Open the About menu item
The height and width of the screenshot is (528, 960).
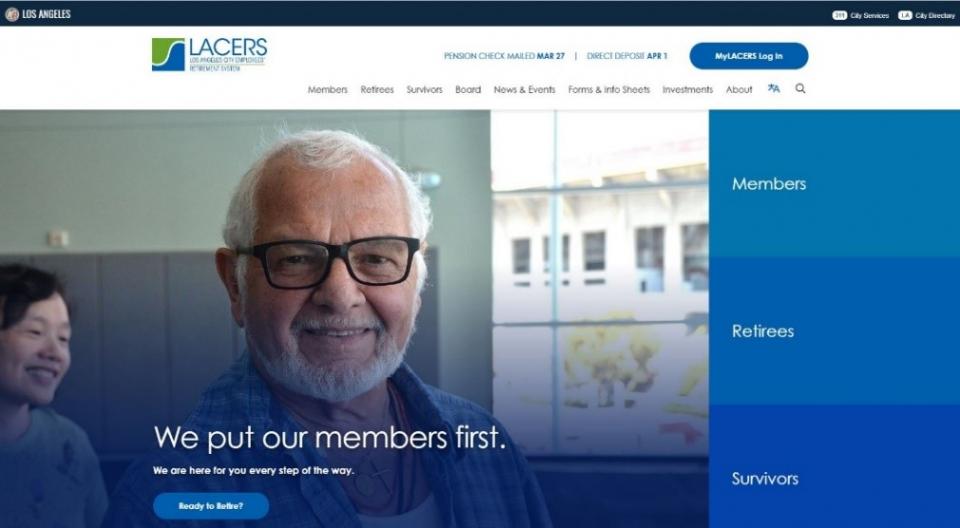(x=739, y=89)
